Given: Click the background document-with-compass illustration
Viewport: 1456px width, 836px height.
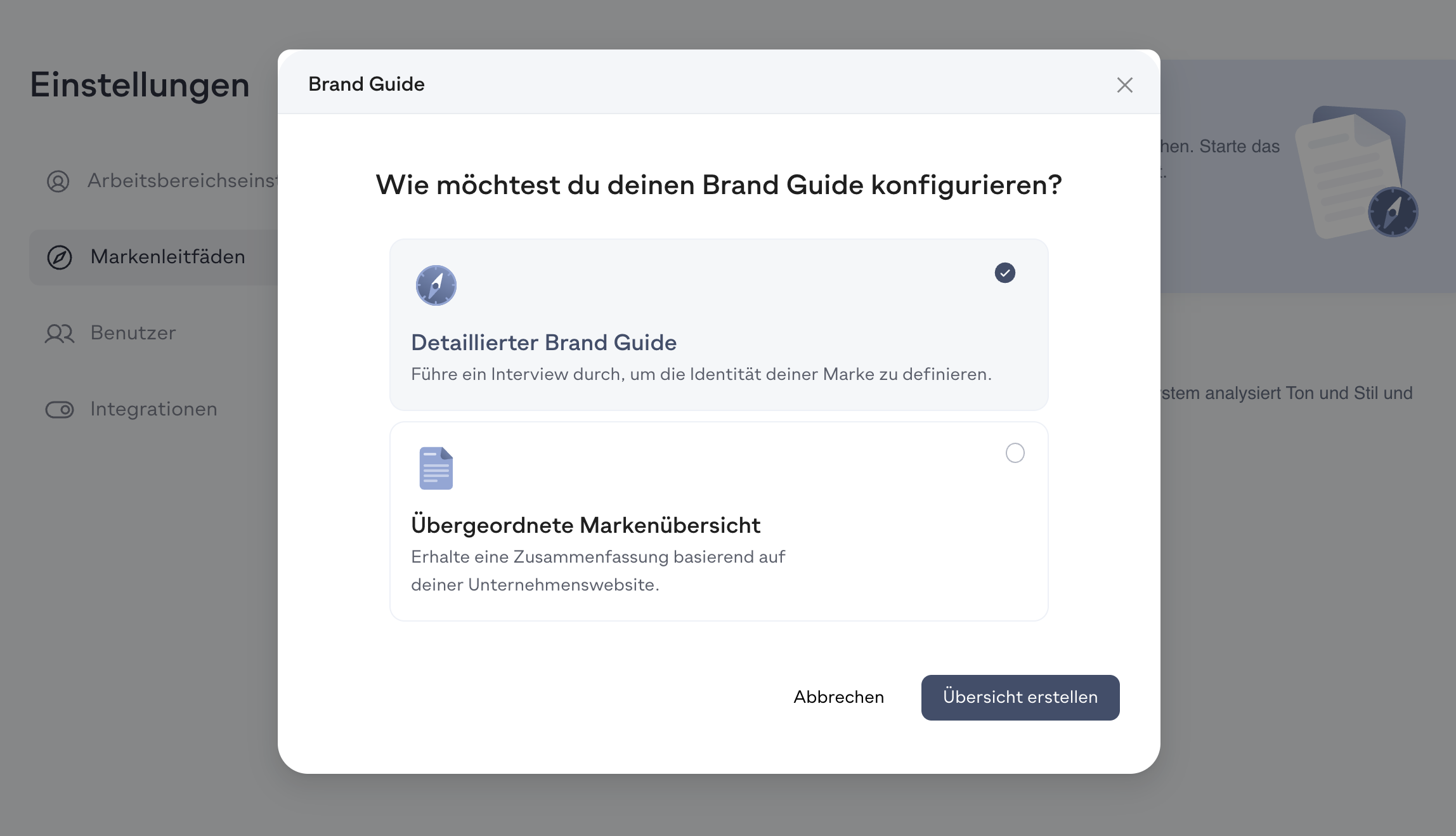Looking at the screenshot, I should (x=1356, y=171).
